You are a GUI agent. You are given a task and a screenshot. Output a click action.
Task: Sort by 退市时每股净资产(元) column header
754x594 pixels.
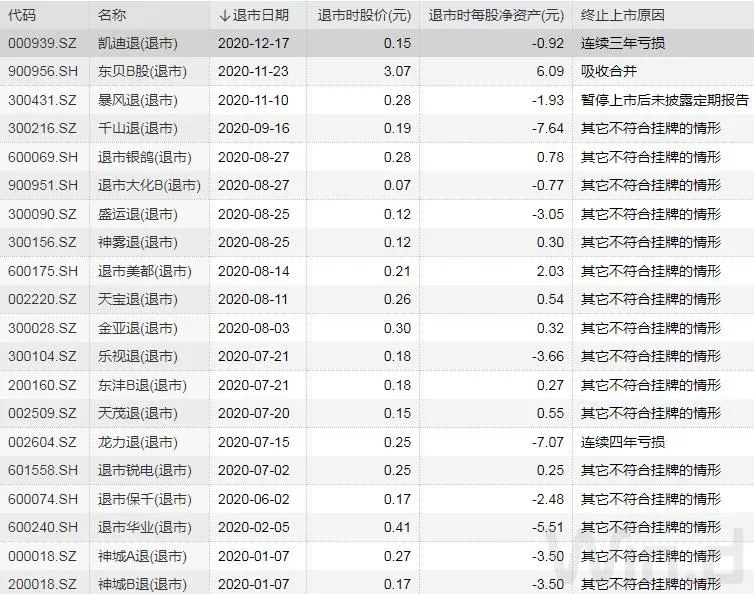[496, 15]
